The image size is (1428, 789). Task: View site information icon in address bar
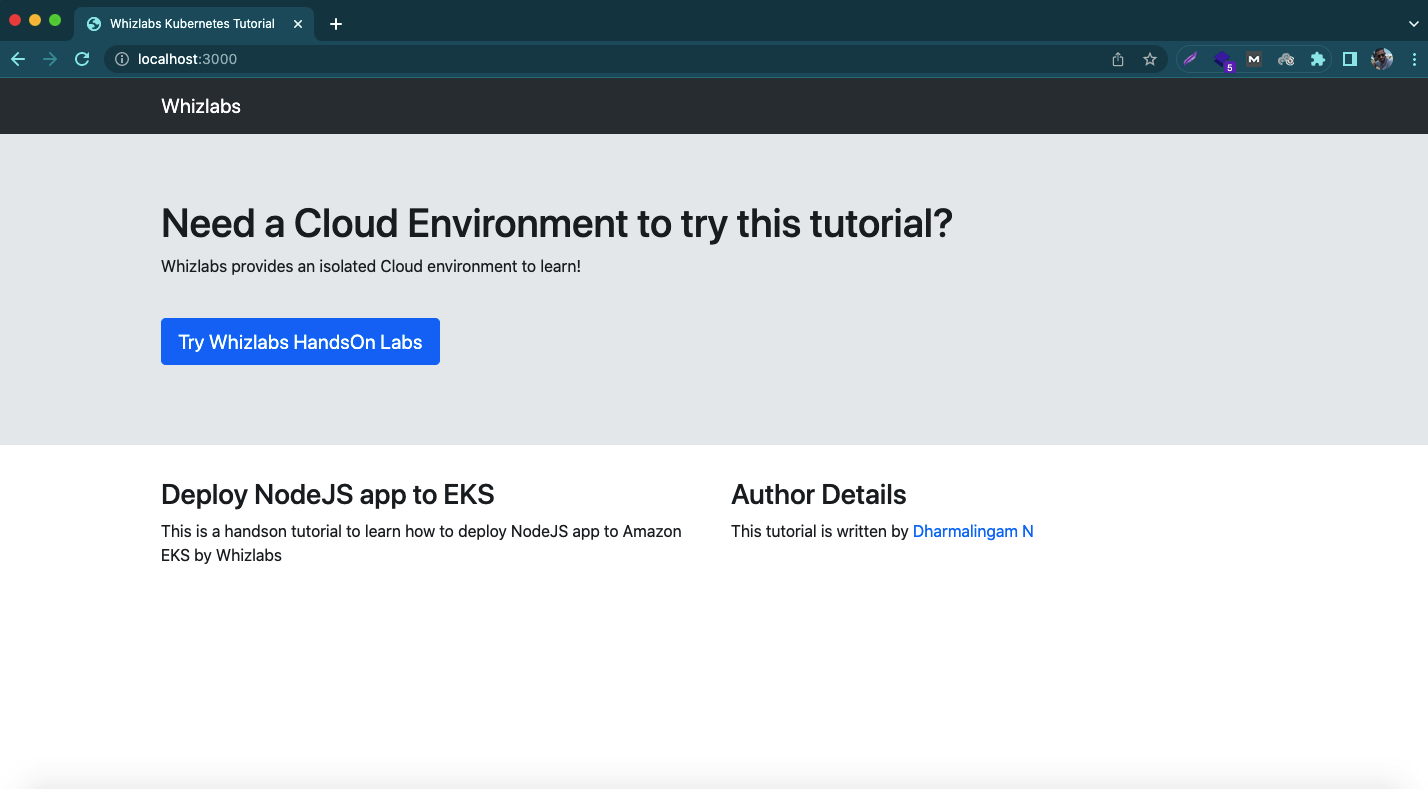[122, 59]
